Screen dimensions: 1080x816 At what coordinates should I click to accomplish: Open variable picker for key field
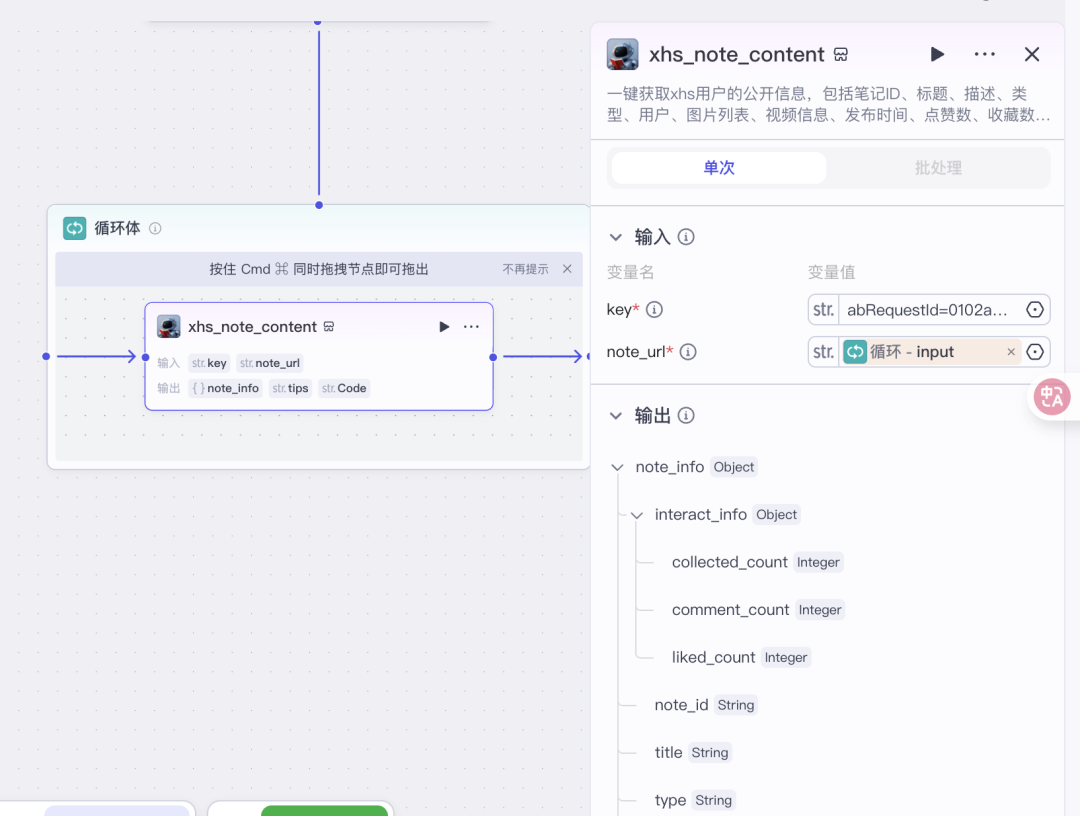pyautogui.click(x=1035, y=310)
